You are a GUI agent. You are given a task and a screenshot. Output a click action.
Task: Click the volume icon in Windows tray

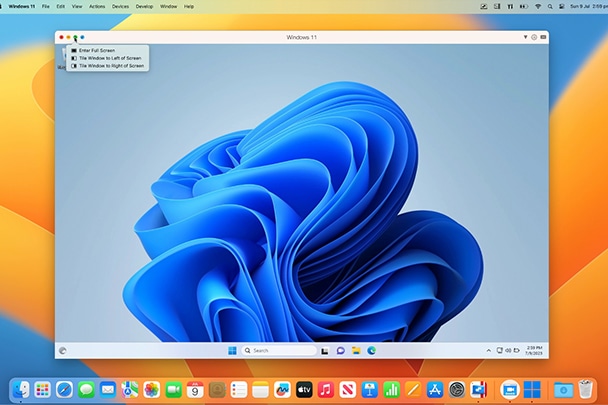508,350
